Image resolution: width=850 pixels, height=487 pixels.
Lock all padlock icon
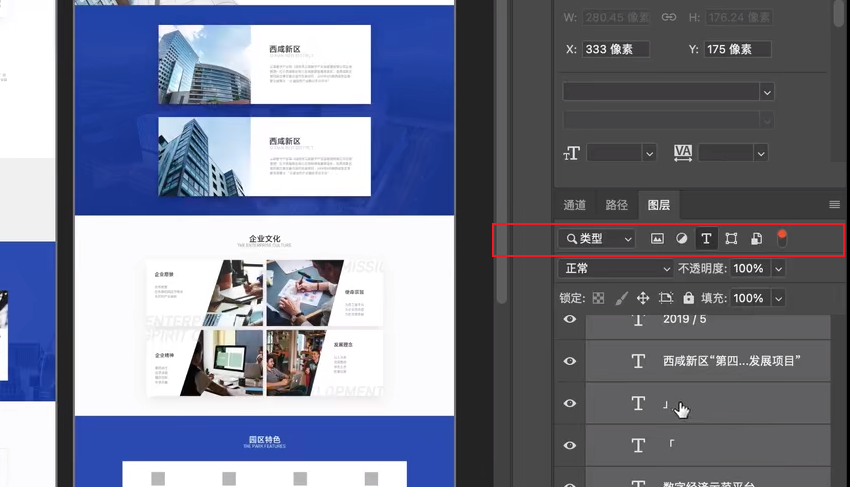click(x=688, y=298)
